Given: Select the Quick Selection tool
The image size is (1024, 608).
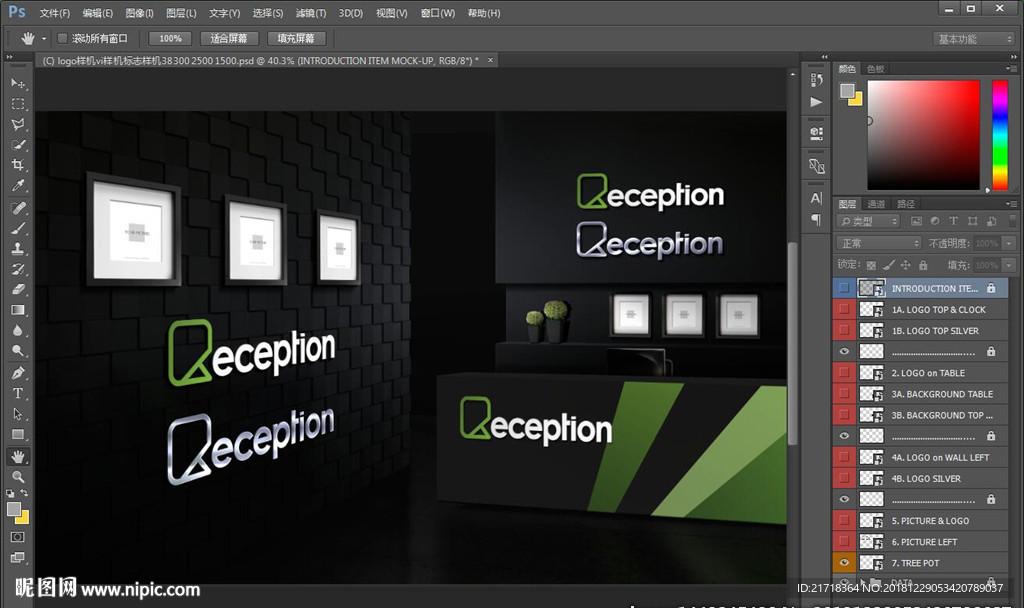Looking at the screenshot, I should (x=18, y=144).
